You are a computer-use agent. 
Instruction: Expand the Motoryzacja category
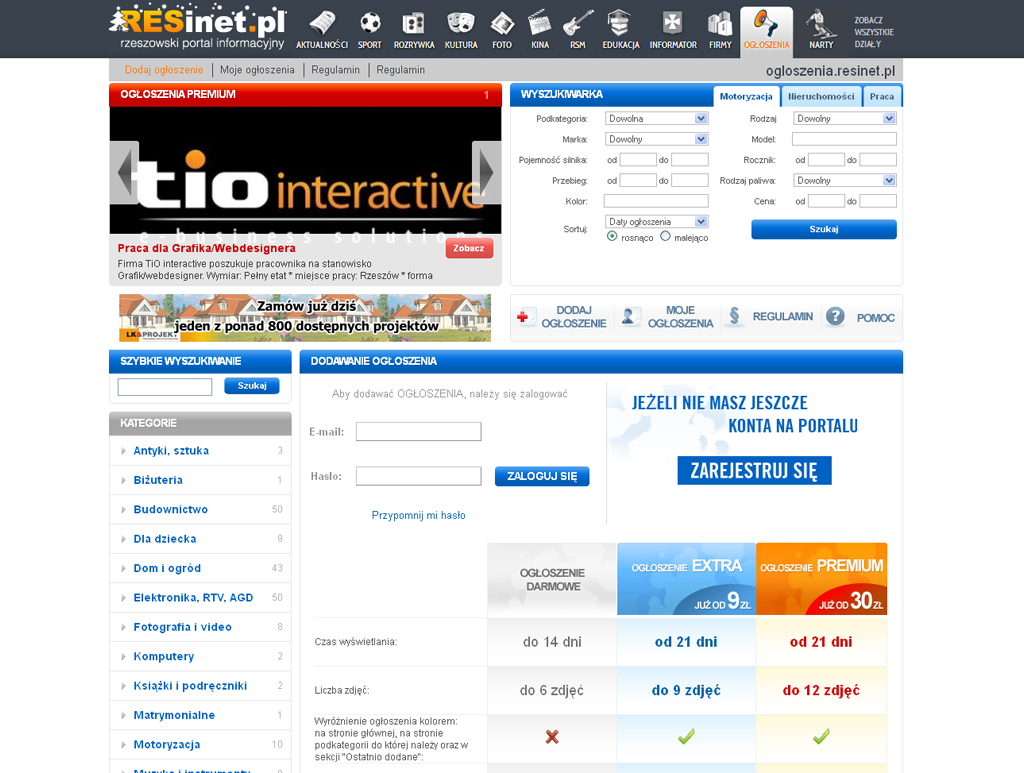tap(123, 744)
